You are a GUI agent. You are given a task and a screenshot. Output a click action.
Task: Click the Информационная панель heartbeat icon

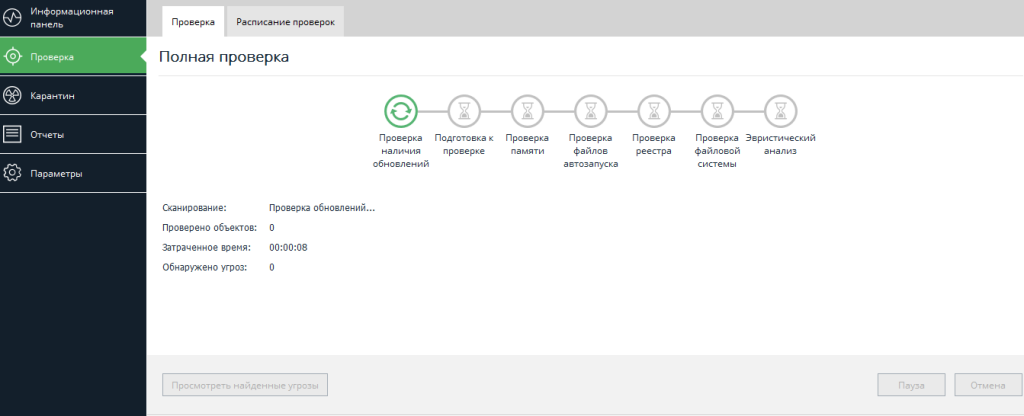click(x=13, y=18)
